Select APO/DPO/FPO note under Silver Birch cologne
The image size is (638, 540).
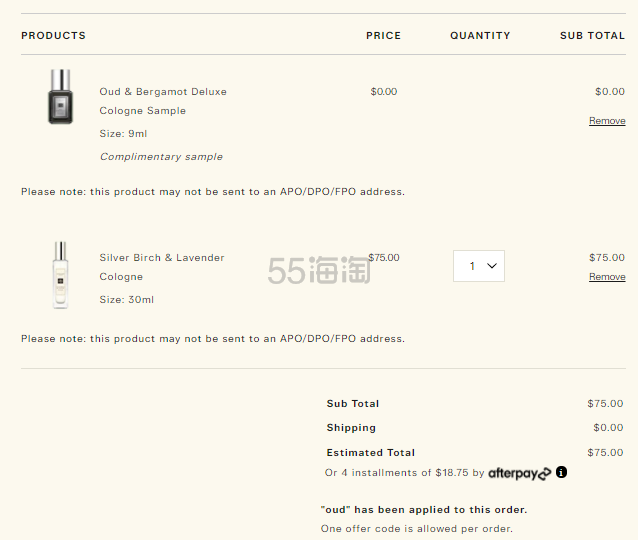point(213,339)
